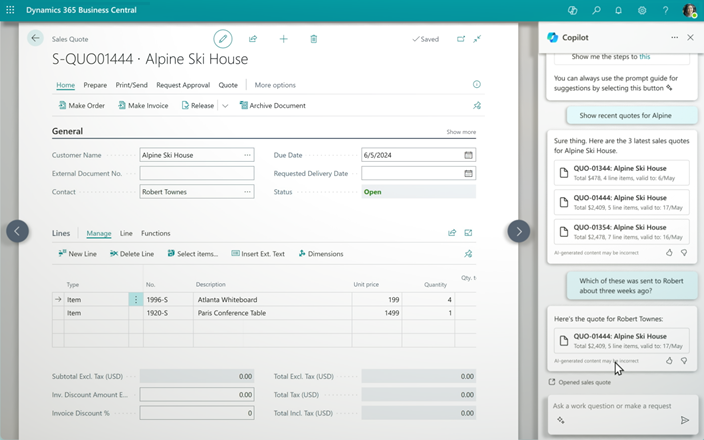
Task: Select the Home tab
Action: (66, 85)
